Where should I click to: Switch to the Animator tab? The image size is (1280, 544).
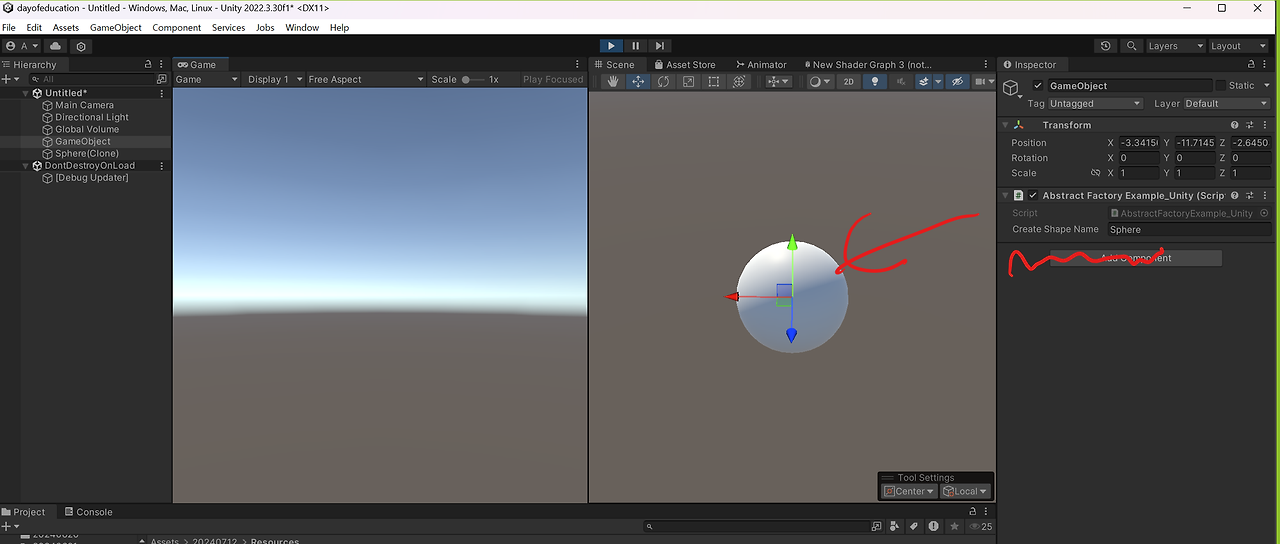(x=760, y=64)
